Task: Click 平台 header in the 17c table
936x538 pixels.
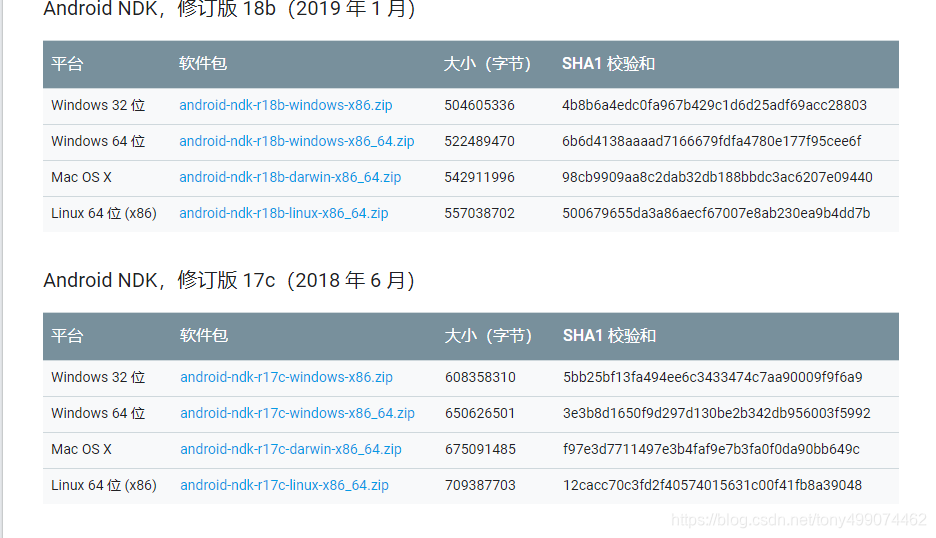Action: point(67,336)
